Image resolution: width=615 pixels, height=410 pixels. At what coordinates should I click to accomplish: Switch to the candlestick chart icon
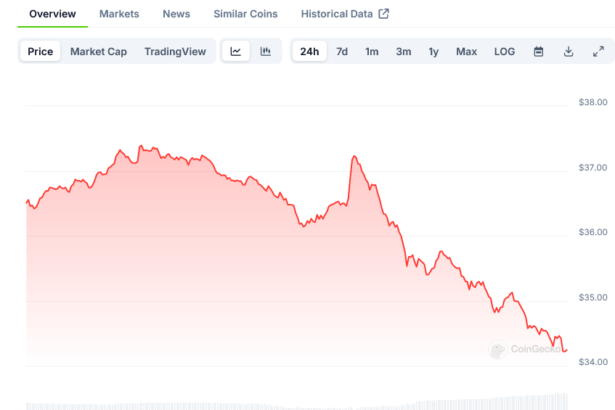tap(266, 51)
